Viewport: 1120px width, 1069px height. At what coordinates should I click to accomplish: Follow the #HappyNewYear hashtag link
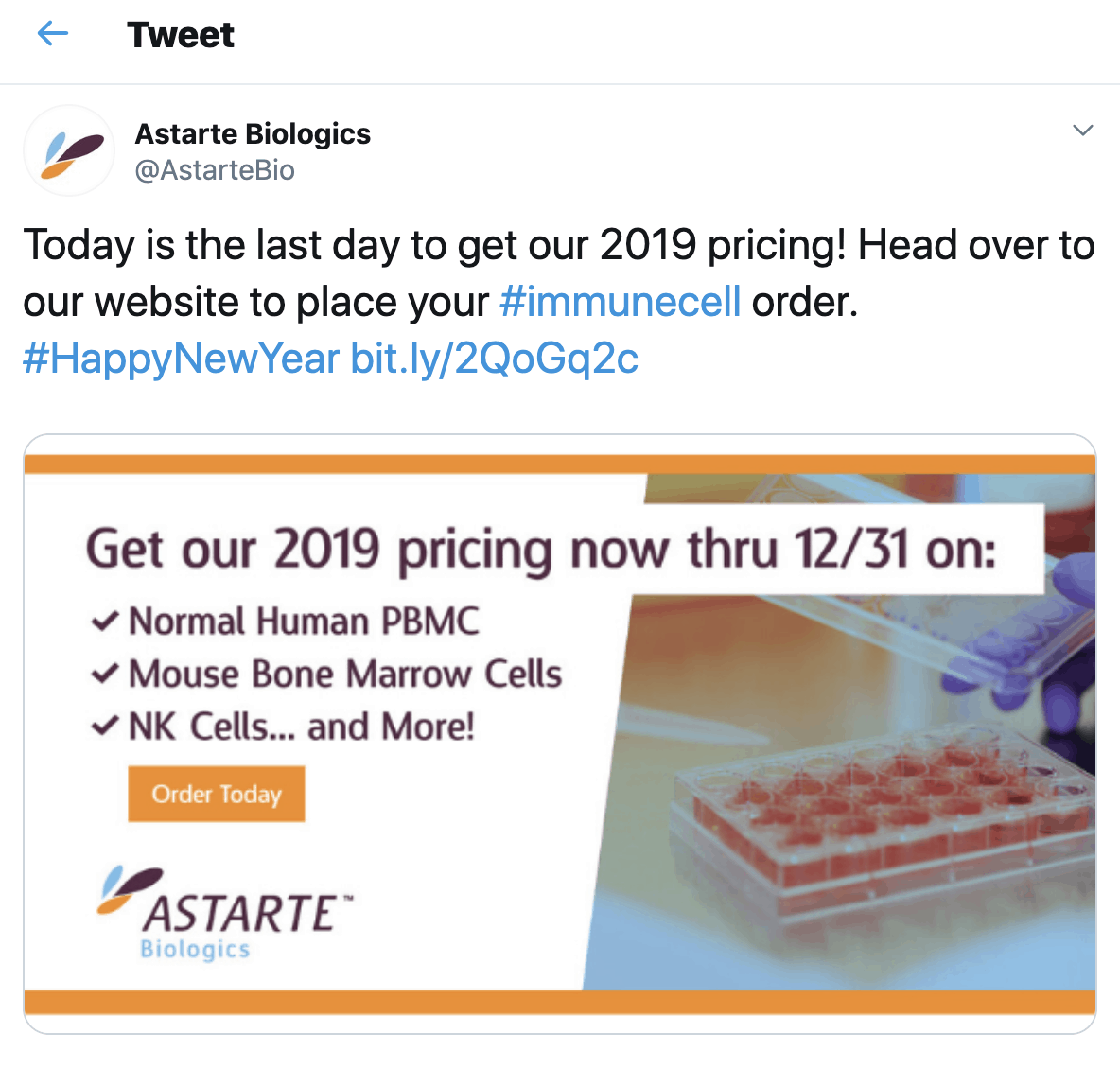click(181, 359)
